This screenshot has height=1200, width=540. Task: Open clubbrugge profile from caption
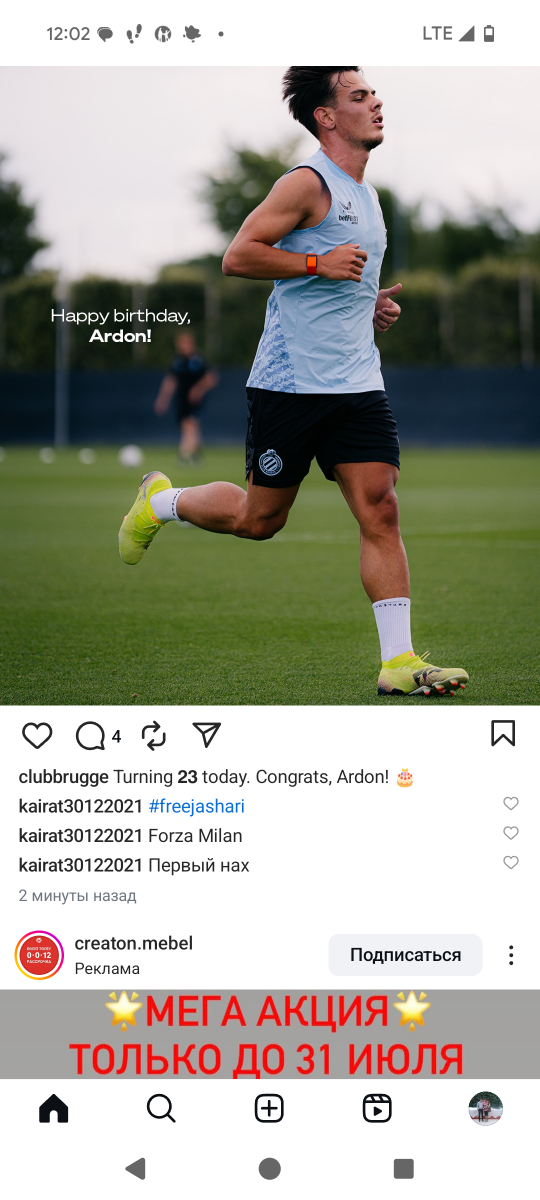click(x=63, y=777)
